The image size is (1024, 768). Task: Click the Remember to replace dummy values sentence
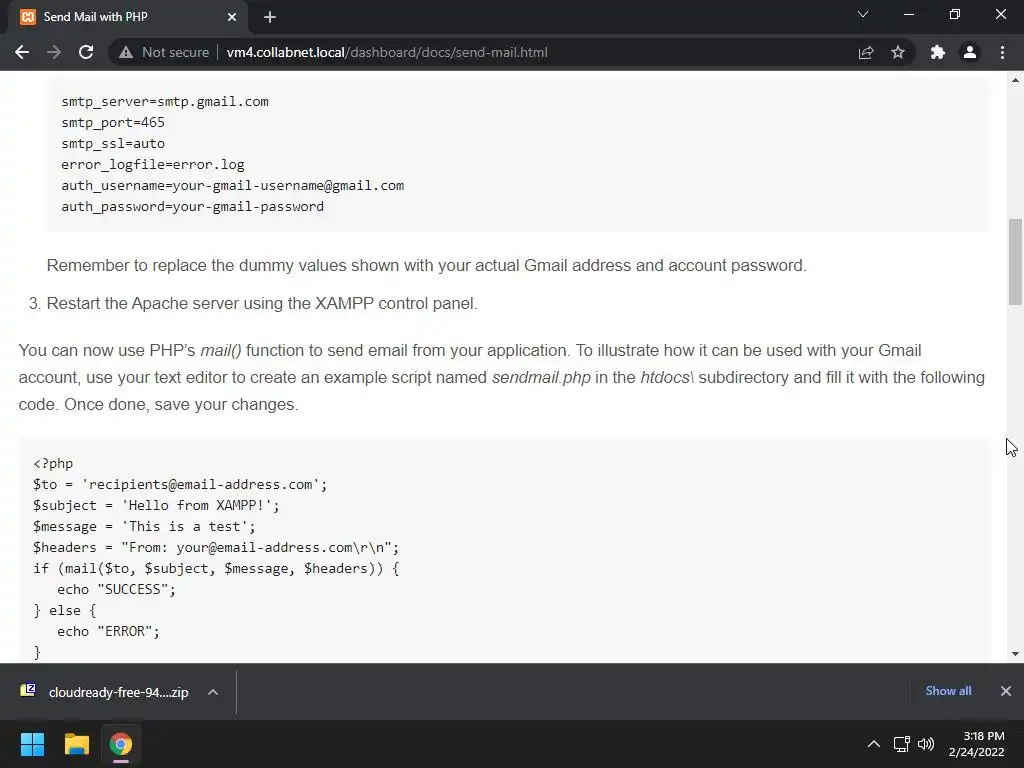click(x=426, y=266)
